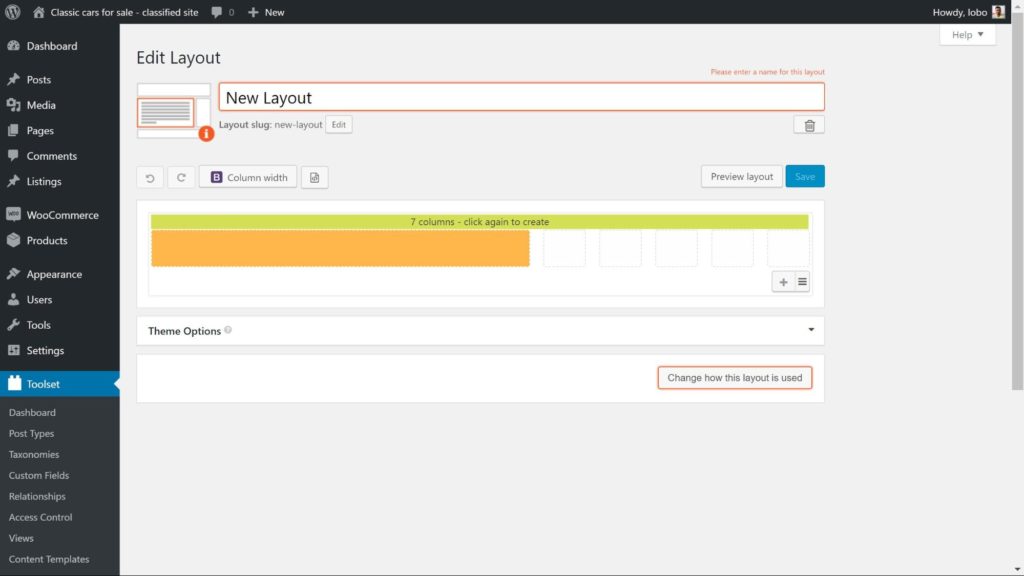Click Change how this layout is used

pos(734,378)
